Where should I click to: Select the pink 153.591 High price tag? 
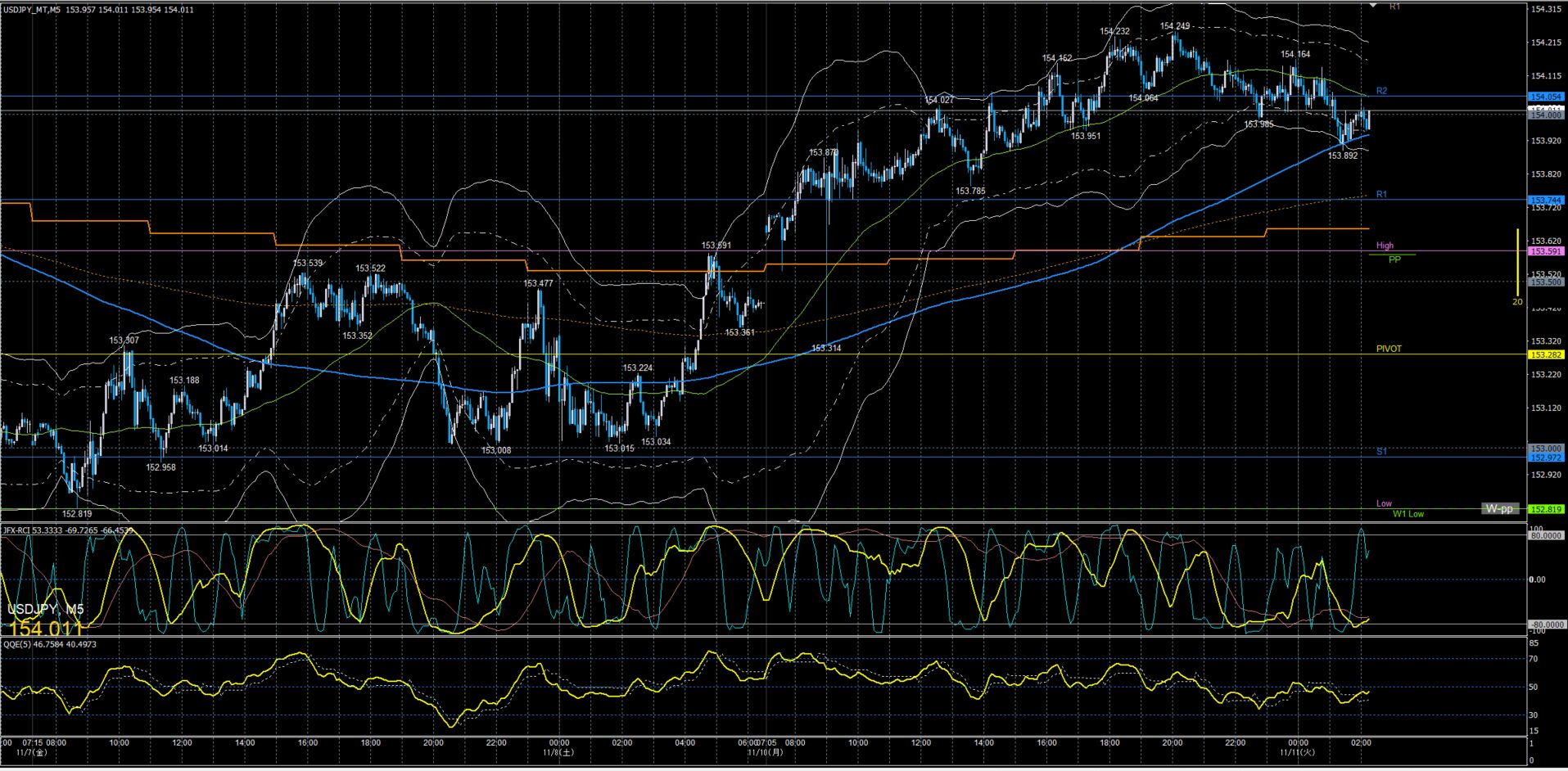pos(1546,251)
